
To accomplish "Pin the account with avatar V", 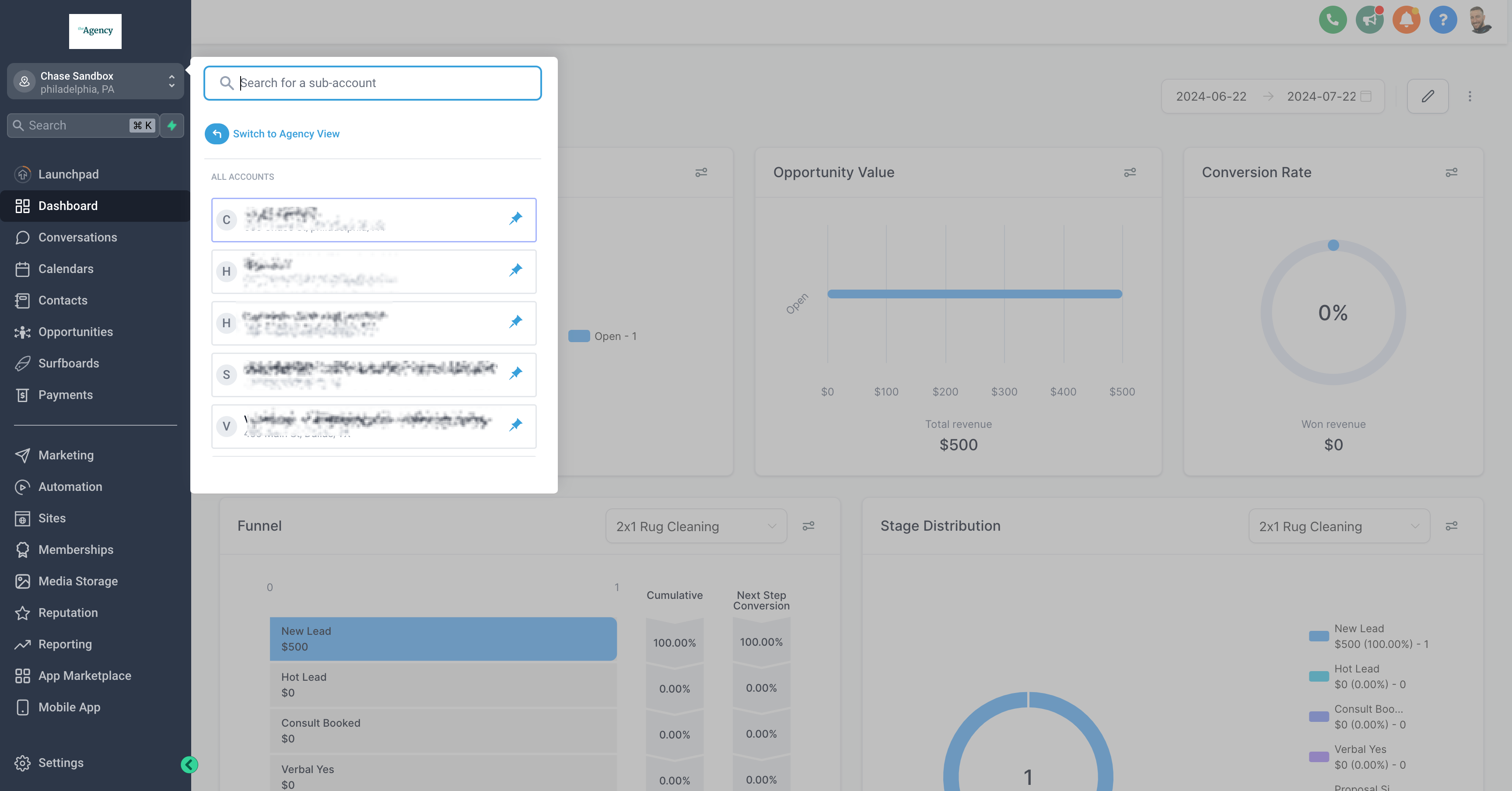I will [515, 425].
